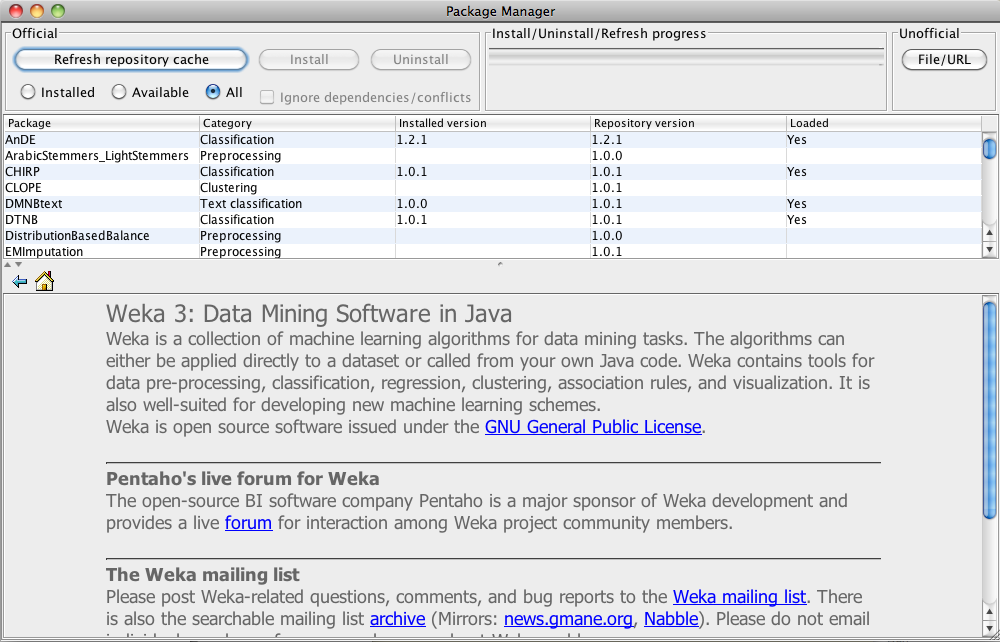Image resolution: width=1000 pixels, height=642 pixels.
Task: Select the EMImputation package row
Action: point(493,251)
